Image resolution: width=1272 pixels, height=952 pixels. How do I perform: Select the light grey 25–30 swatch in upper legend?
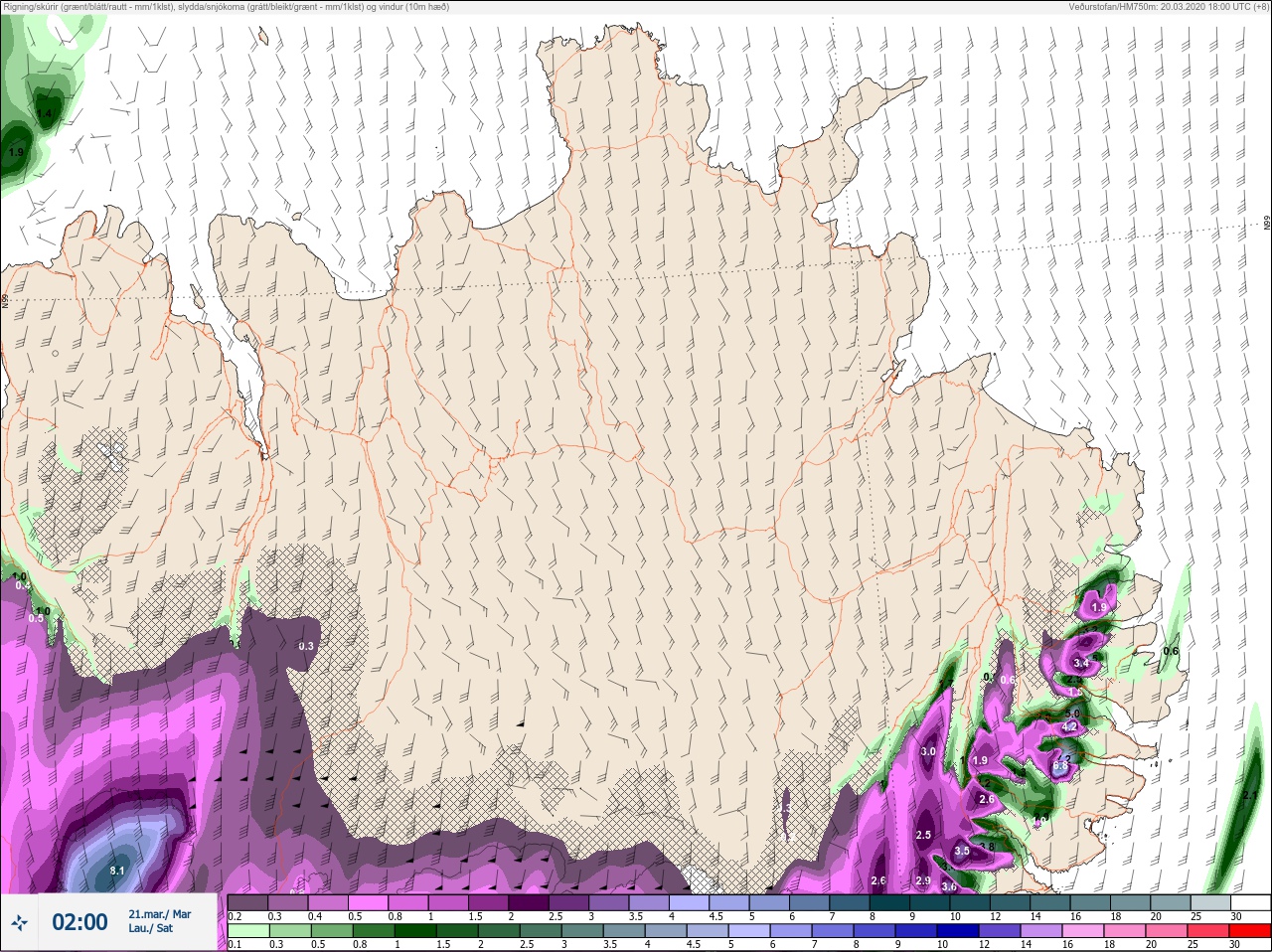[1213, 902]
